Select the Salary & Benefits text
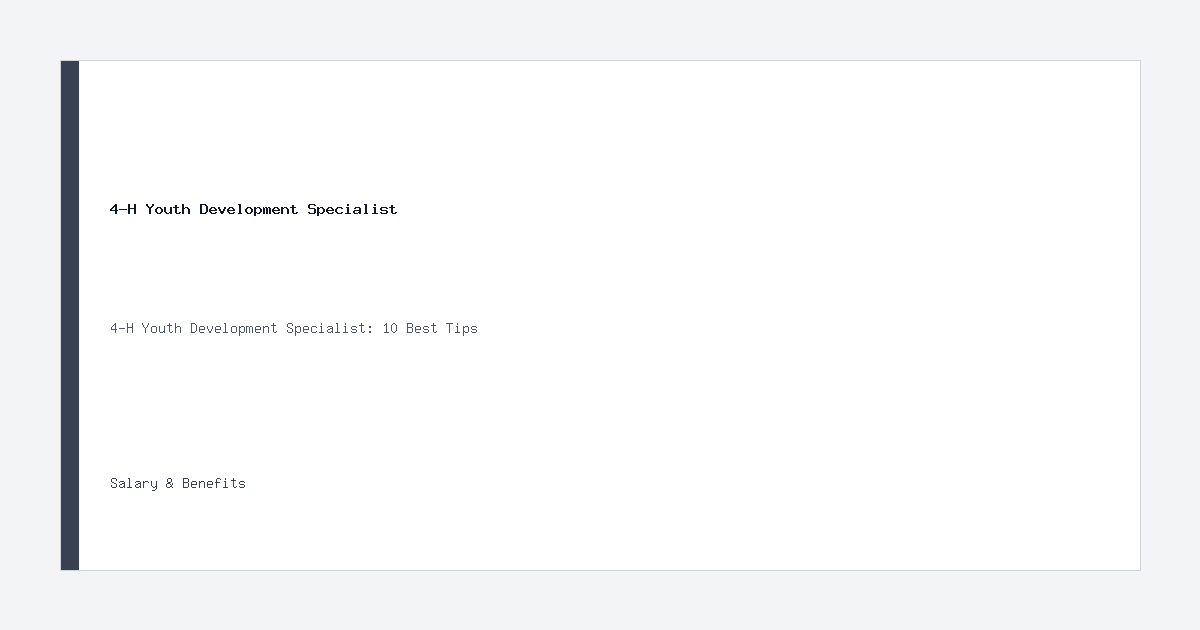The height and width of the screenshot is (630, 1200). [178, 483]
